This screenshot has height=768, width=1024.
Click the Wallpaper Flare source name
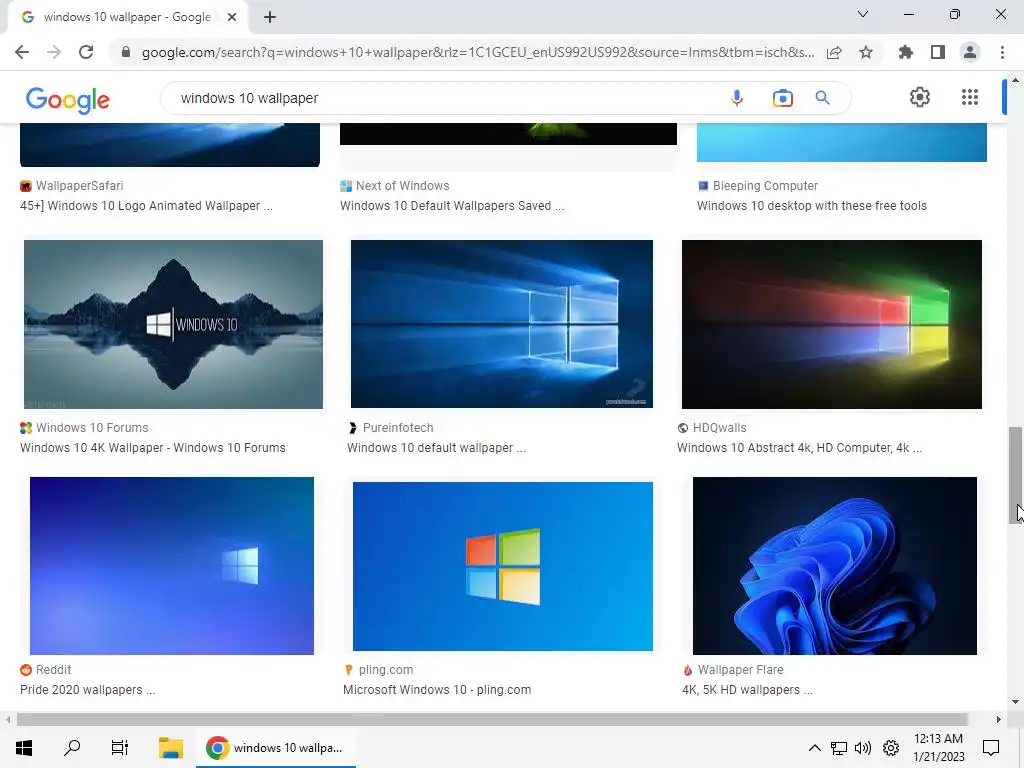(x=740, y=669)
